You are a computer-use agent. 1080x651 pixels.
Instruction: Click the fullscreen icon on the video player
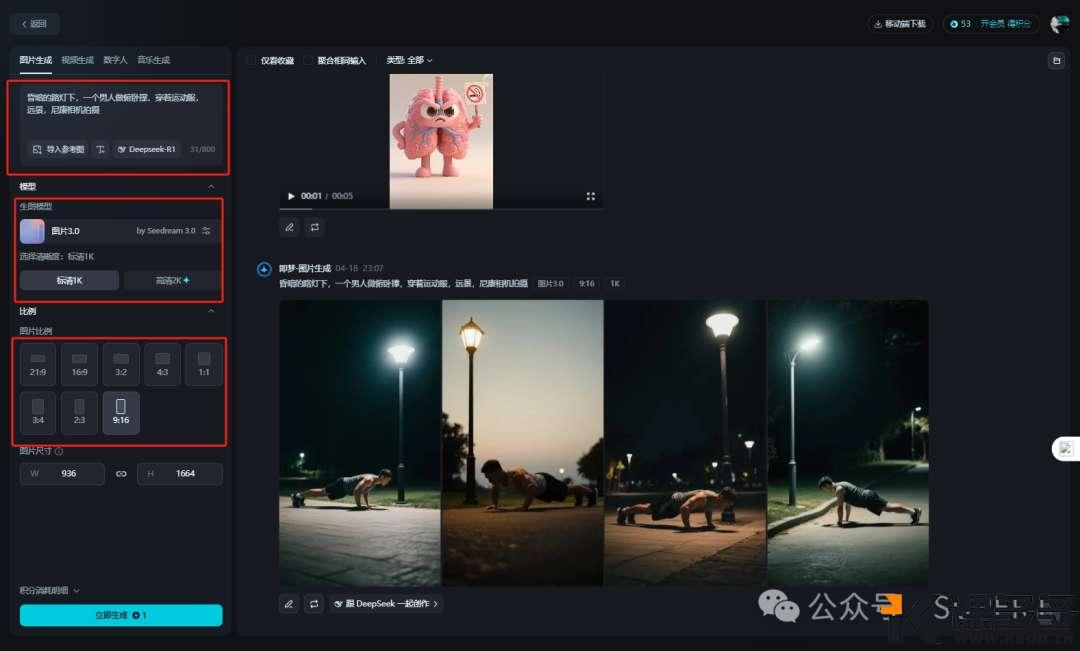[x=591, y=196]
